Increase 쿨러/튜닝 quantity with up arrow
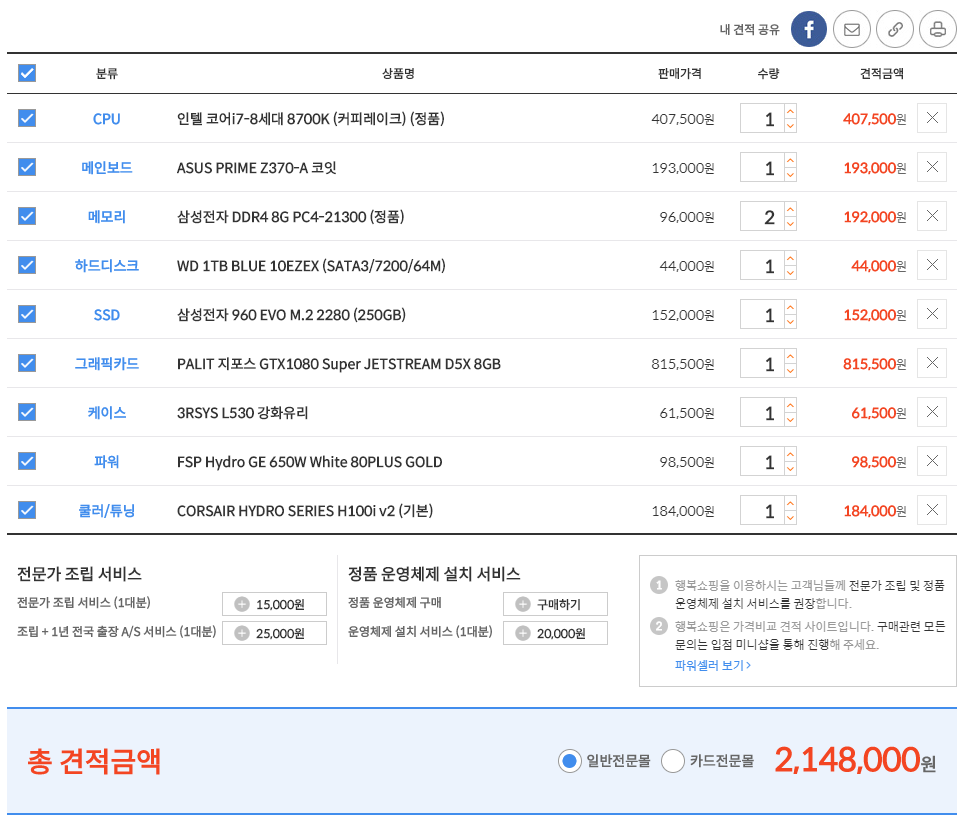 (790, 503)
